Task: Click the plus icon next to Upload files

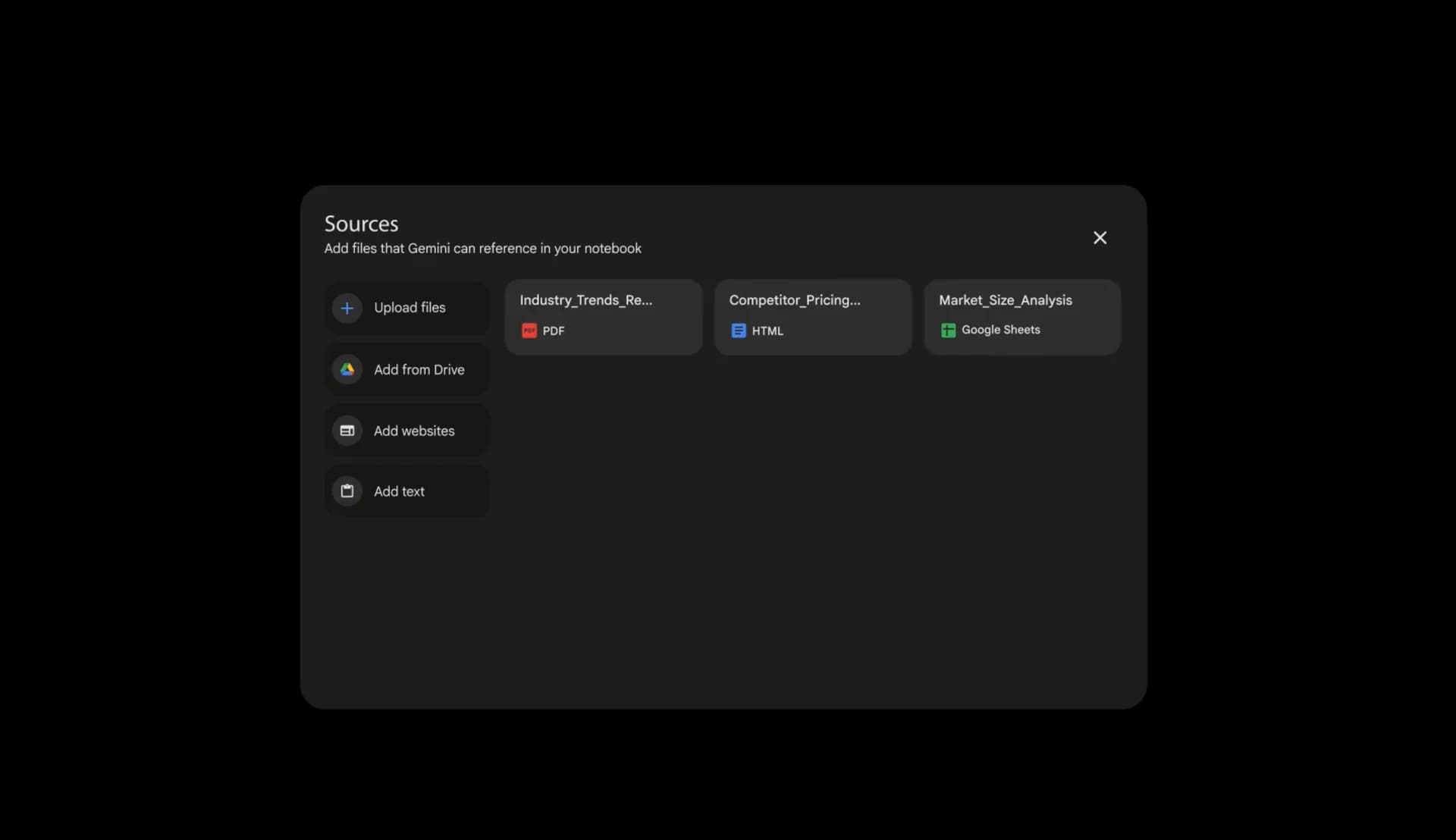Action: point(347,308)
